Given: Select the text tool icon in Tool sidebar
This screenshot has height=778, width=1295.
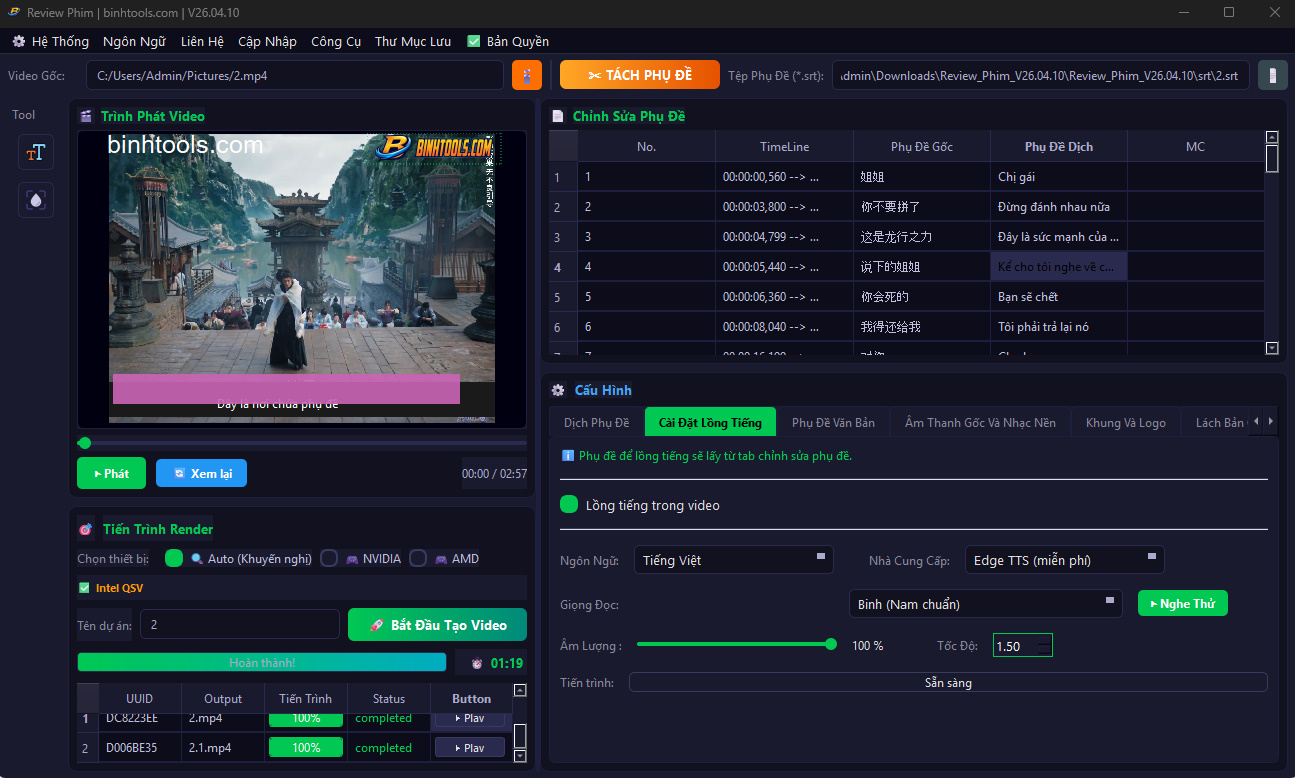Looking at the screenshot, I should (36, 153).
